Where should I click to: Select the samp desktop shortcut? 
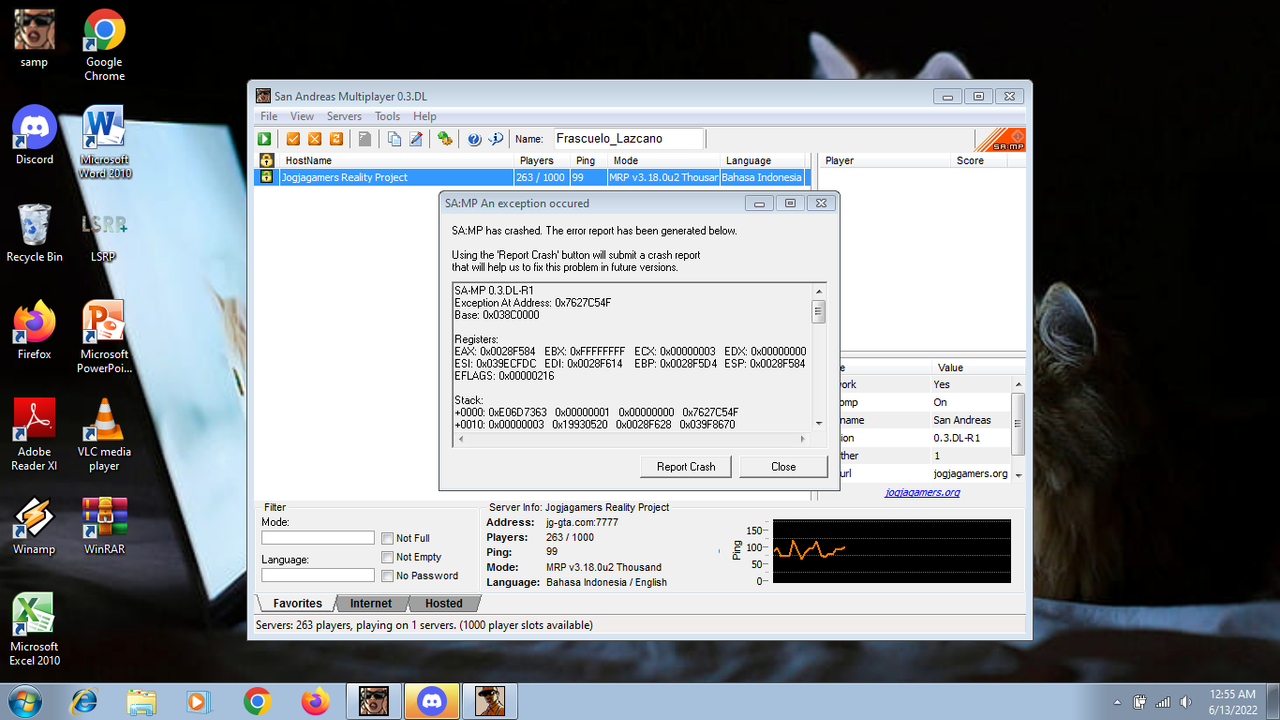tap(34, 40)
